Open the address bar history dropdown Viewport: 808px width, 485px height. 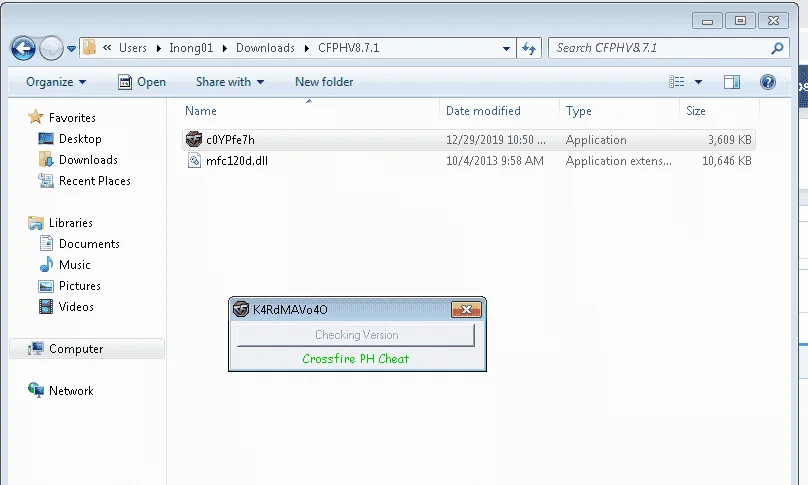tap(507, 48)
